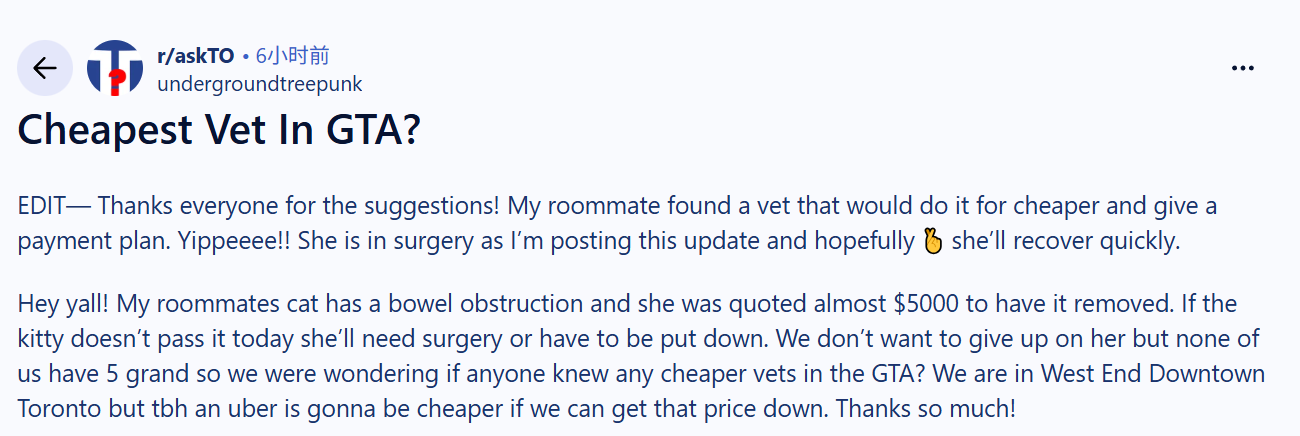Click the word EDIT in the update

(x=41, y=207)
